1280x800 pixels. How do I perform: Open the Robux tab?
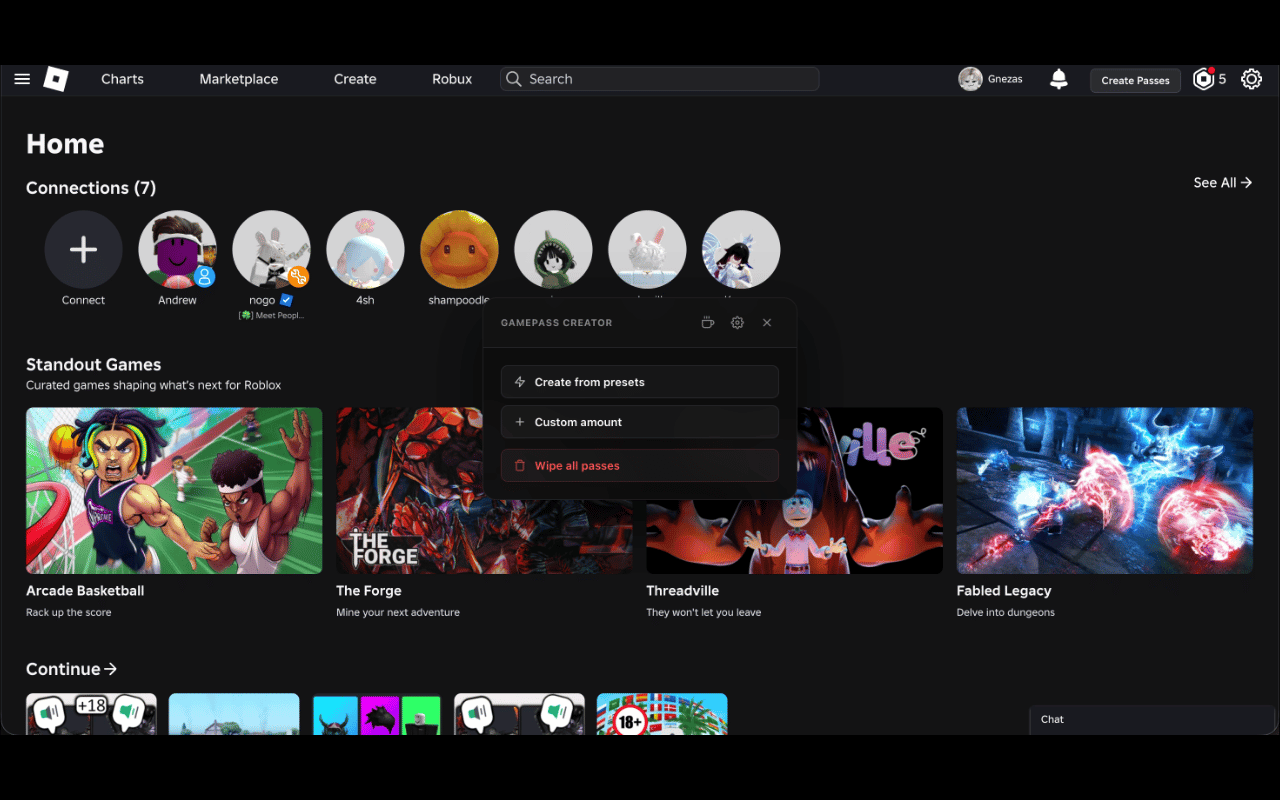click(x=452, y=79)
